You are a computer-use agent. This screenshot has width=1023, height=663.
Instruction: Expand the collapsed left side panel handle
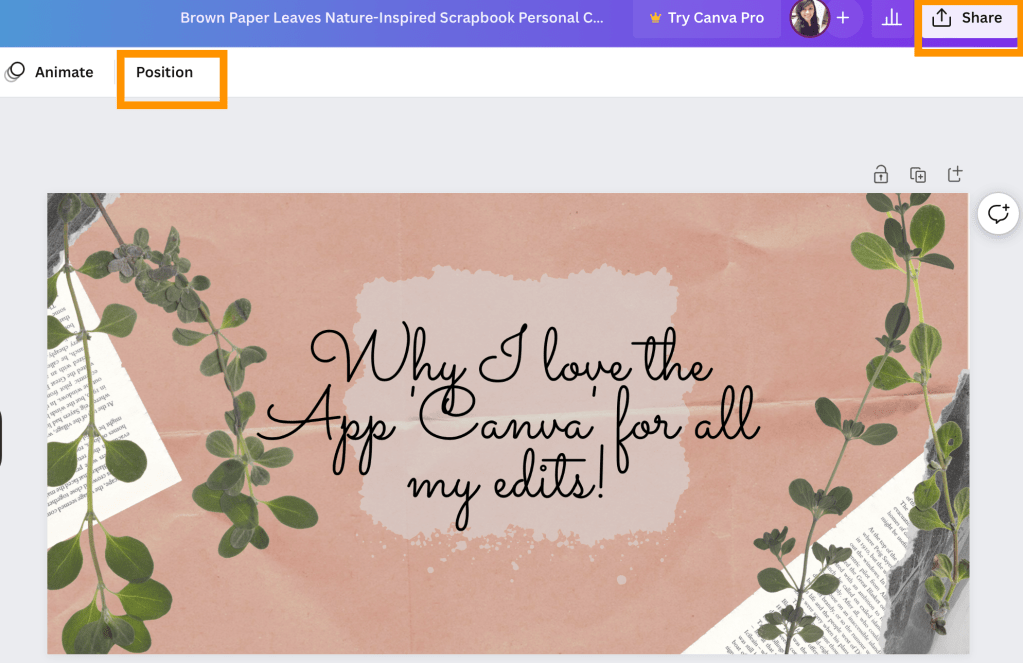pos(2,436)
